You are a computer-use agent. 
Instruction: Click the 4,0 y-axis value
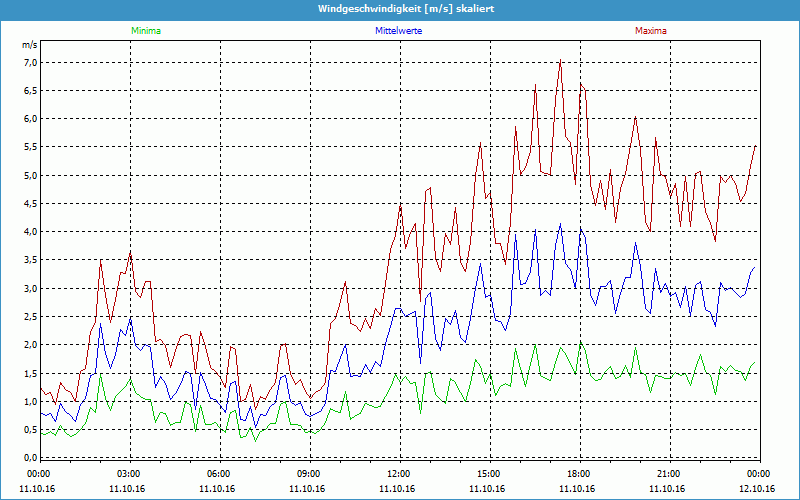click(x=31, y=232)
